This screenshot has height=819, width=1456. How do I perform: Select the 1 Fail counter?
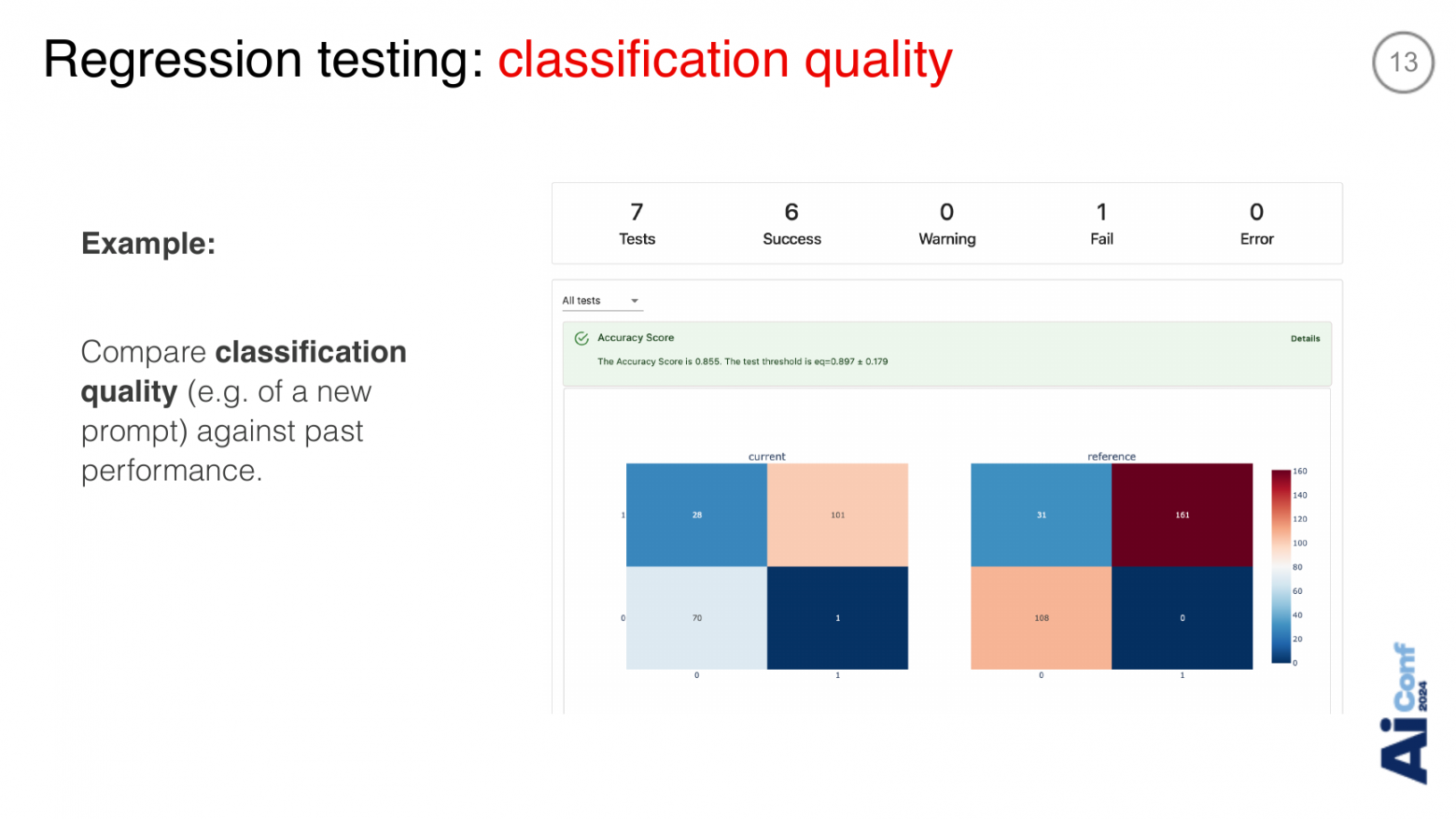point(1101,224)
